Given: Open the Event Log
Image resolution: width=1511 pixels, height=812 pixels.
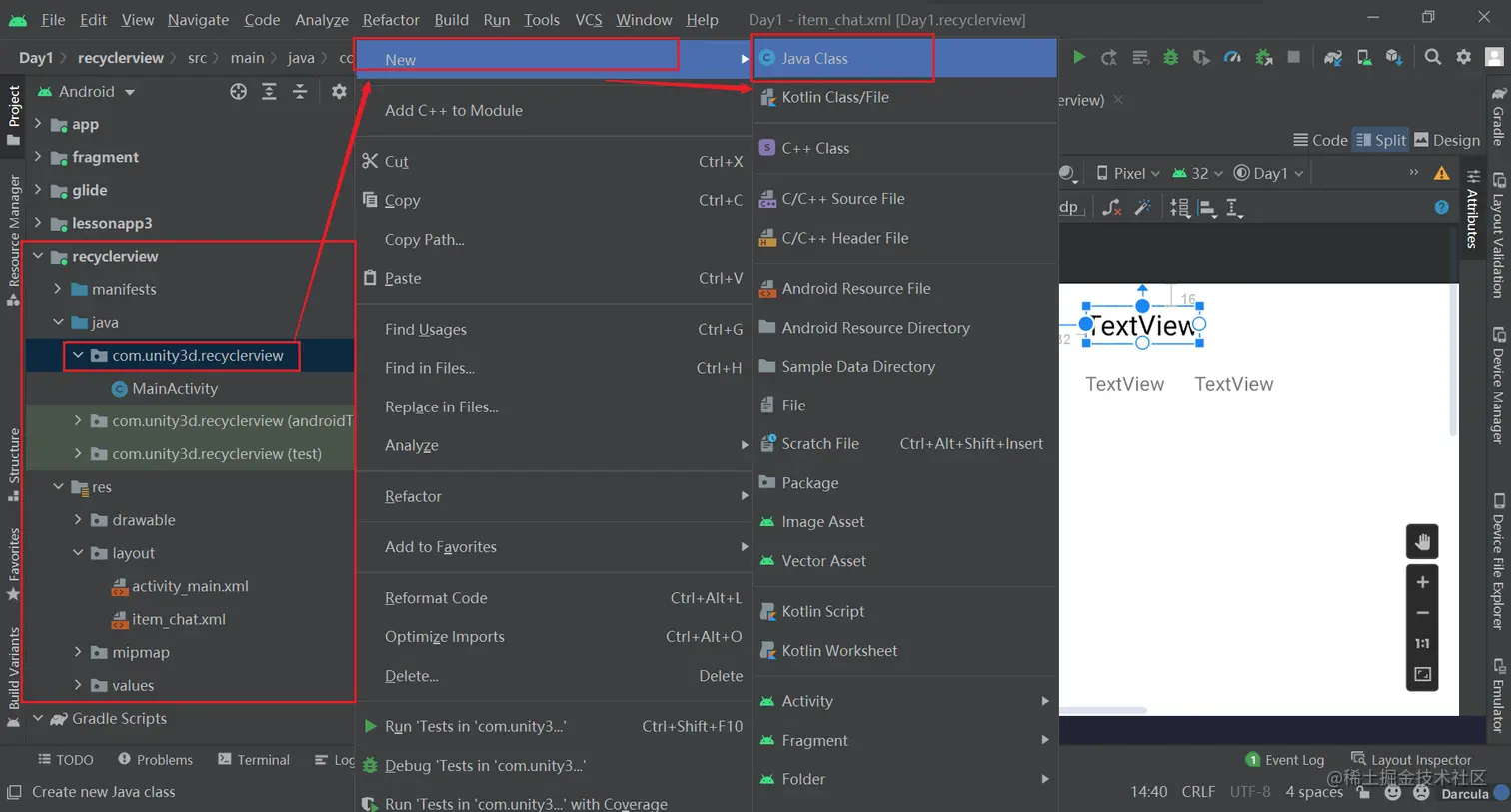Looking at the screenshot, I should click(x=1285, y=760).
